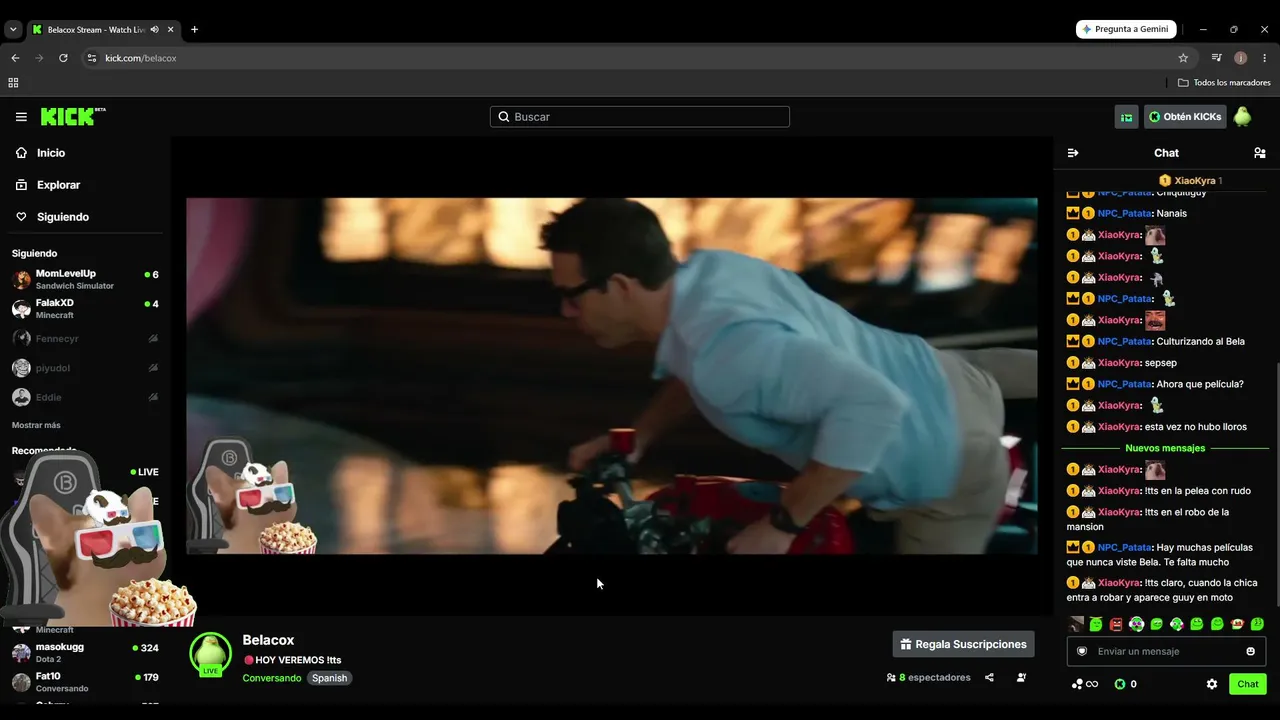Screen dimensions: 1280x720
Task: Open masokugg recommended channel
Action: (85, 653)
